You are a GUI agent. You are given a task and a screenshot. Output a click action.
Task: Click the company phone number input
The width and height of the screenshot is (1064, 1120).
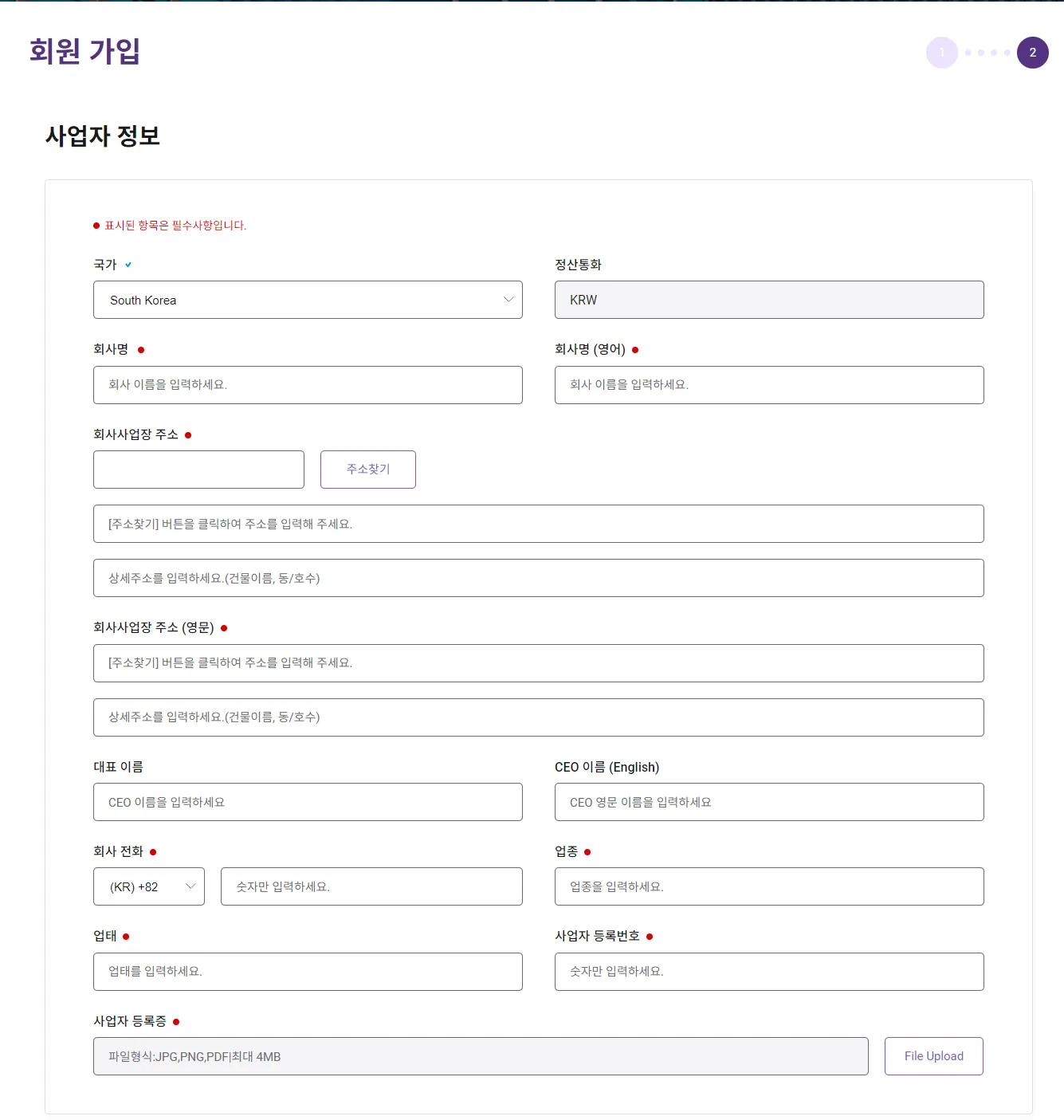click(371, 886)
